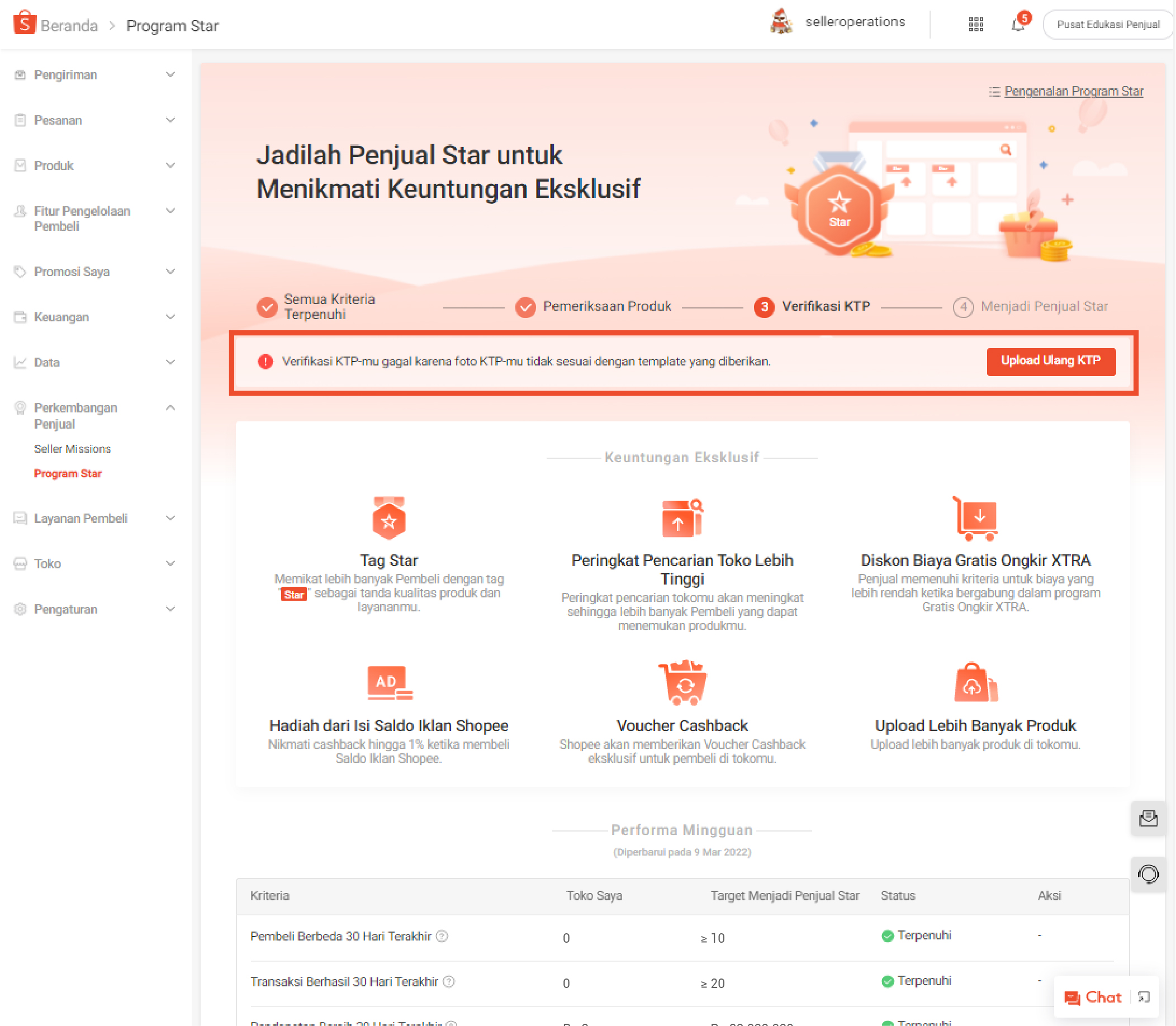Expand the Keuangan menu chevron

click(x=170, y=317)
